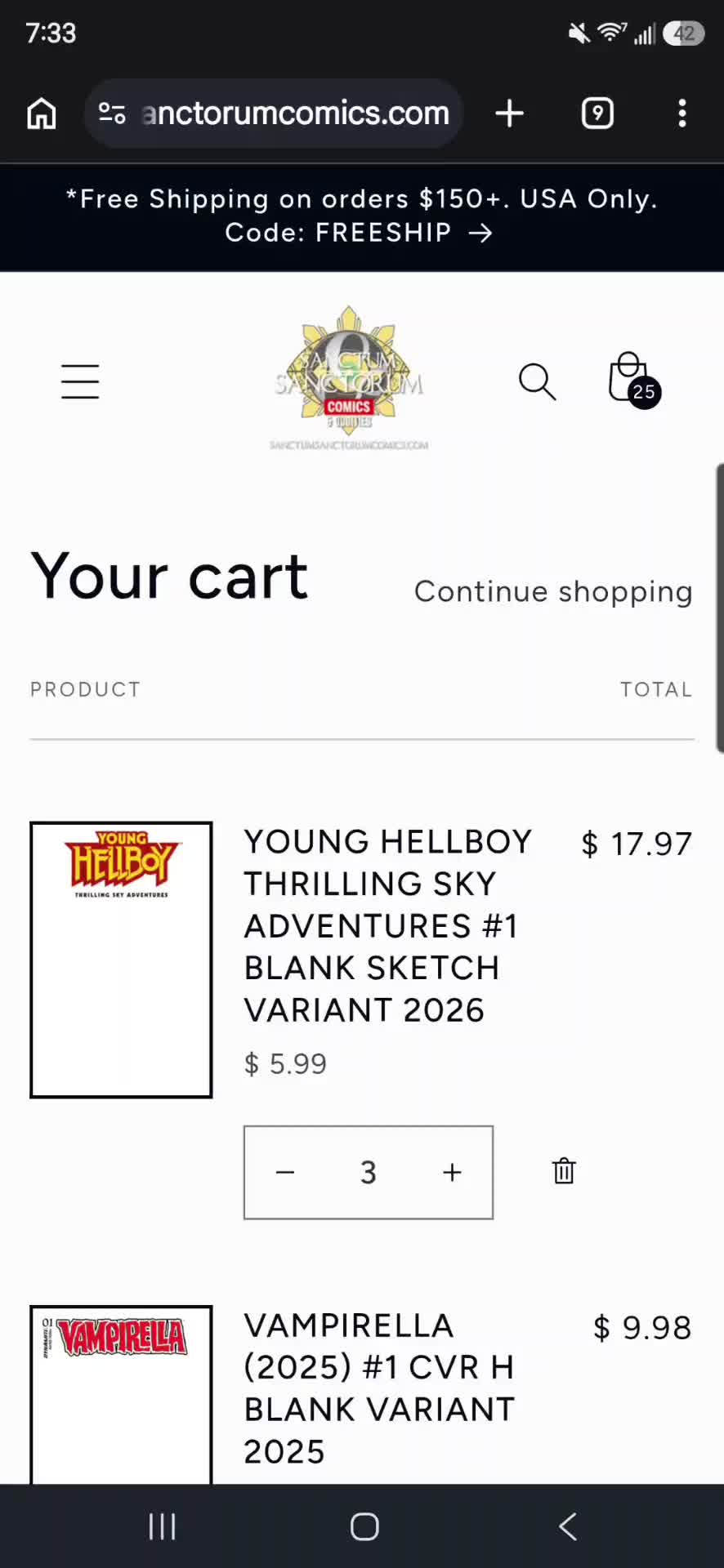The height and width of the screenshot is (1568, 724).
Task: Delete Young Hellboy item with trash icon
Action: tap(564, 1171)
